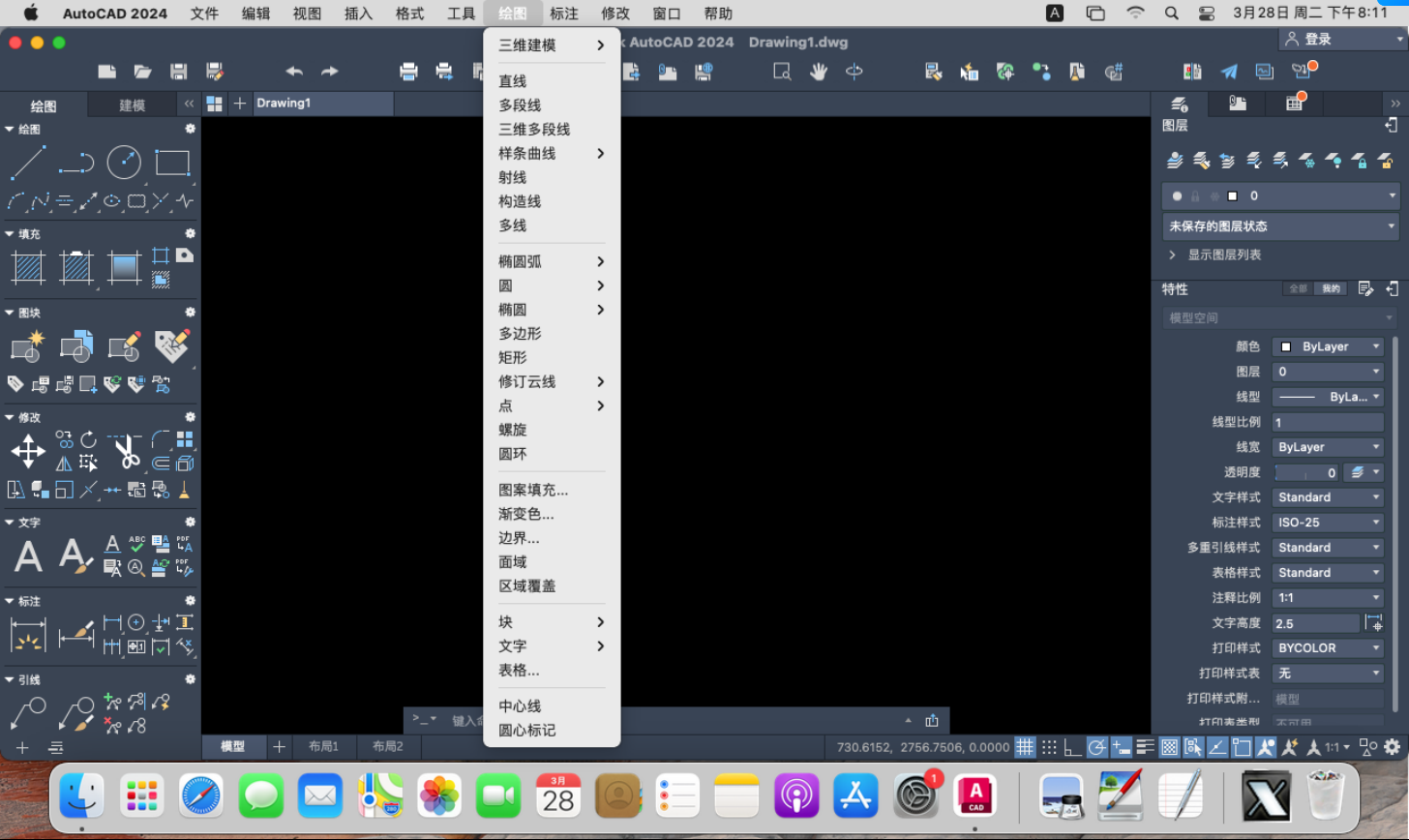This screenshot has width=1409, height=840.
Task: Toggle transparency display in status bar
Action: click(1169, 746)
